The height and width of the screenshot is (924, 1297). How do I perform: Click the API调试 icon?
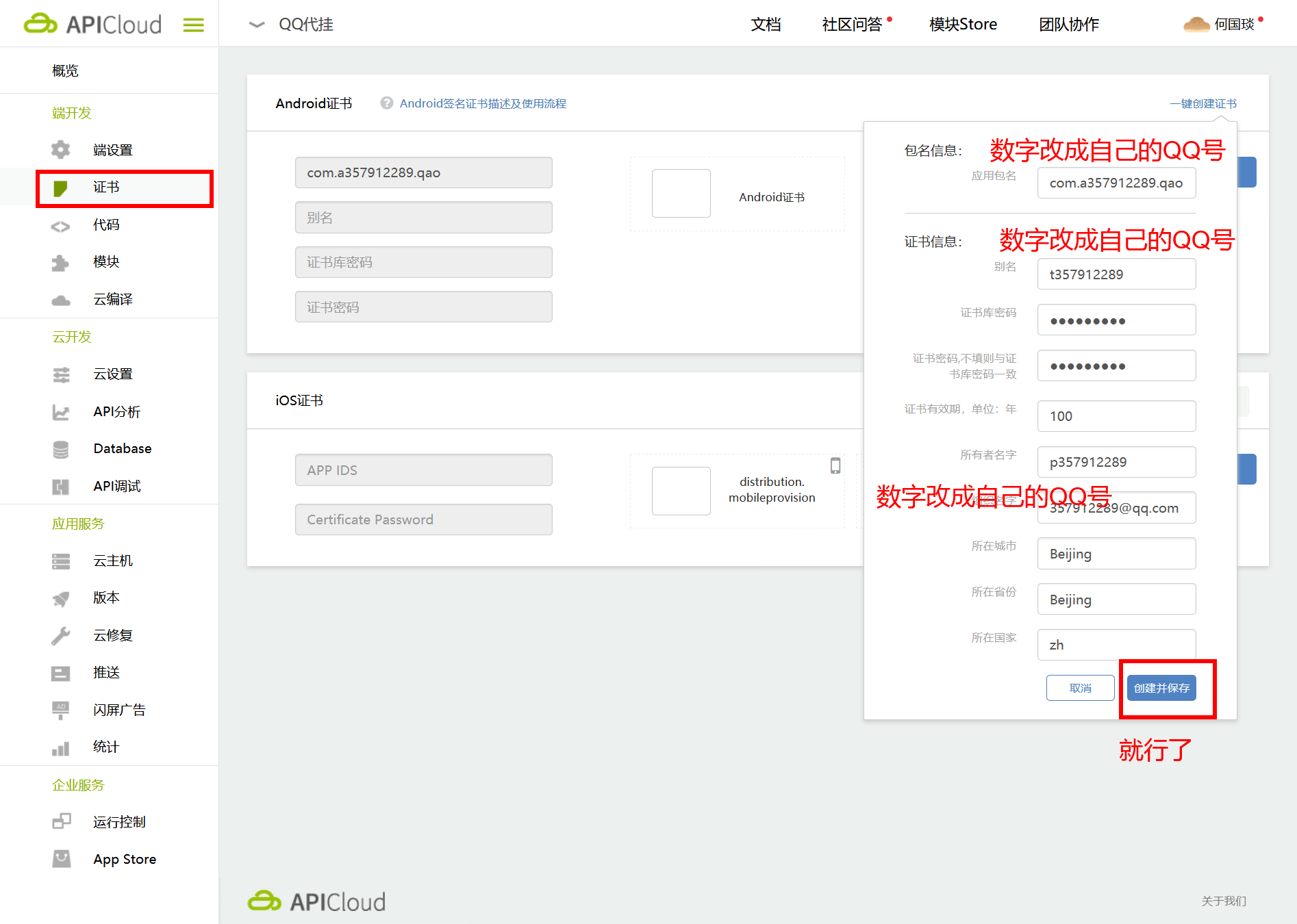click(61, 487)
